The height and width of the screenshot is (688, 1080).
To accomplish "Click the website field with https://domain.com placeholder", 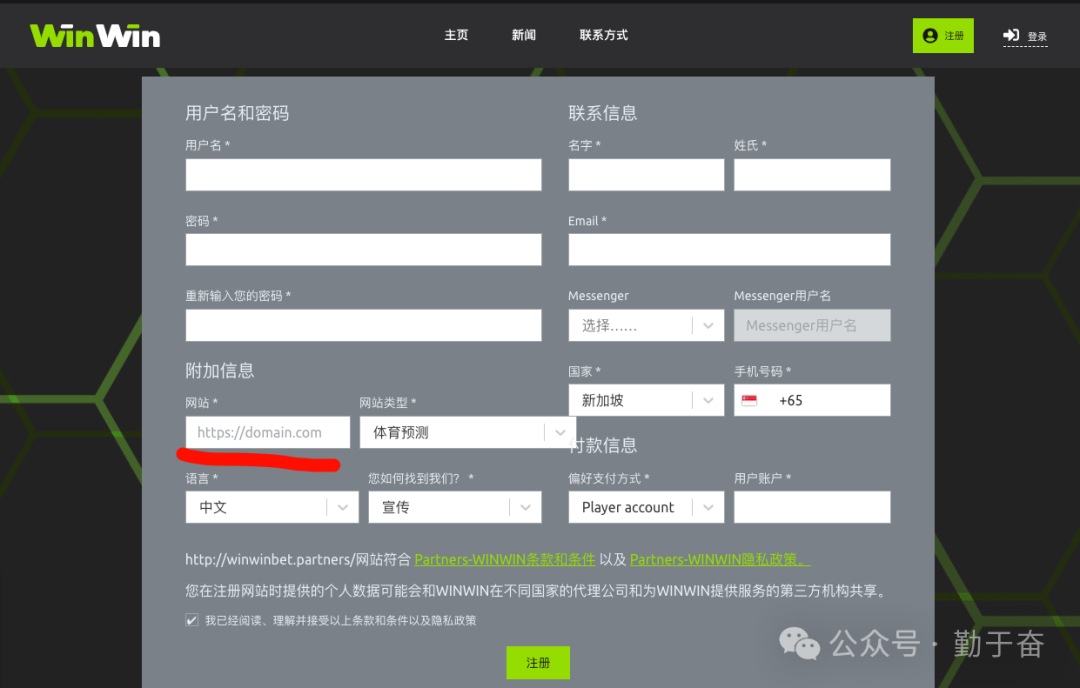I will pos(267,432).
